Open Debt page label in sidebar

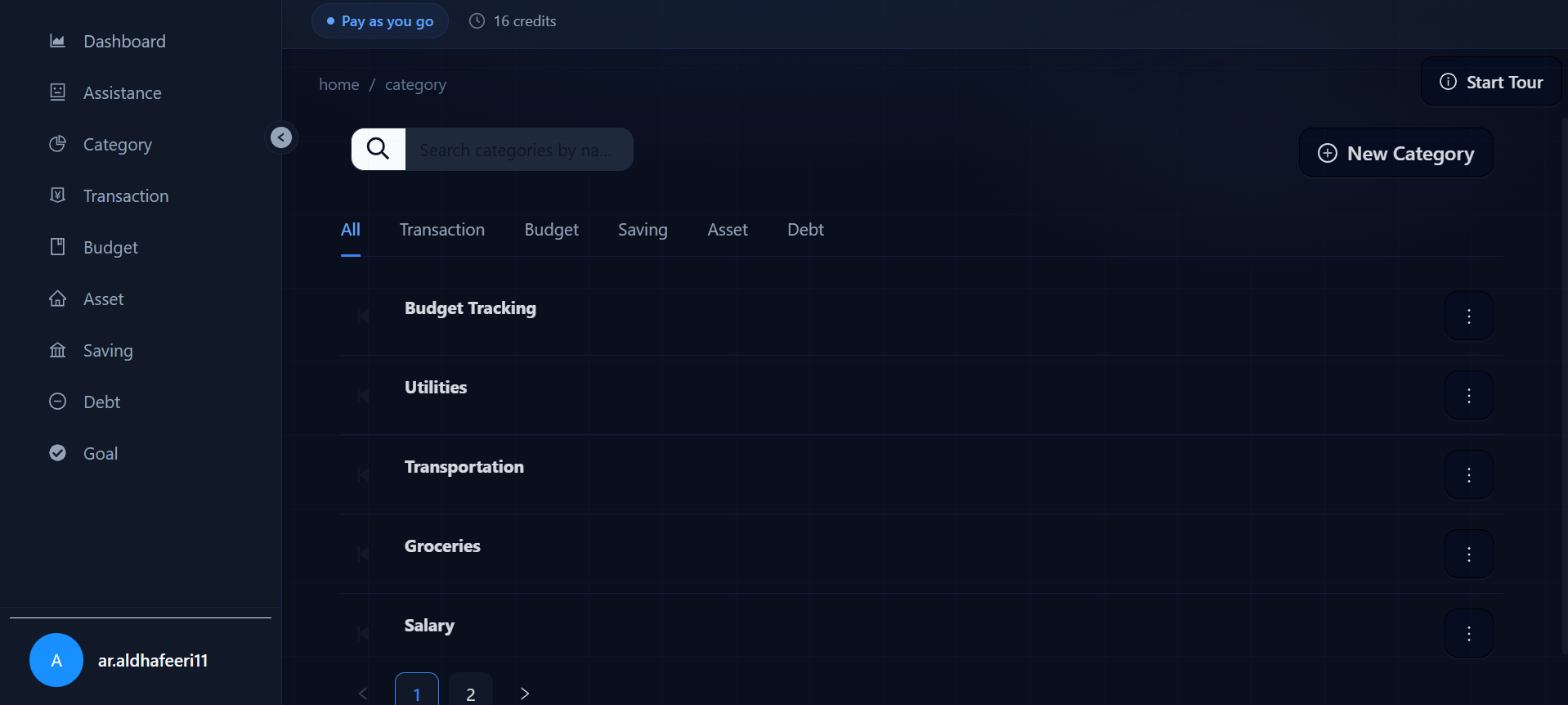click(101, 402)
